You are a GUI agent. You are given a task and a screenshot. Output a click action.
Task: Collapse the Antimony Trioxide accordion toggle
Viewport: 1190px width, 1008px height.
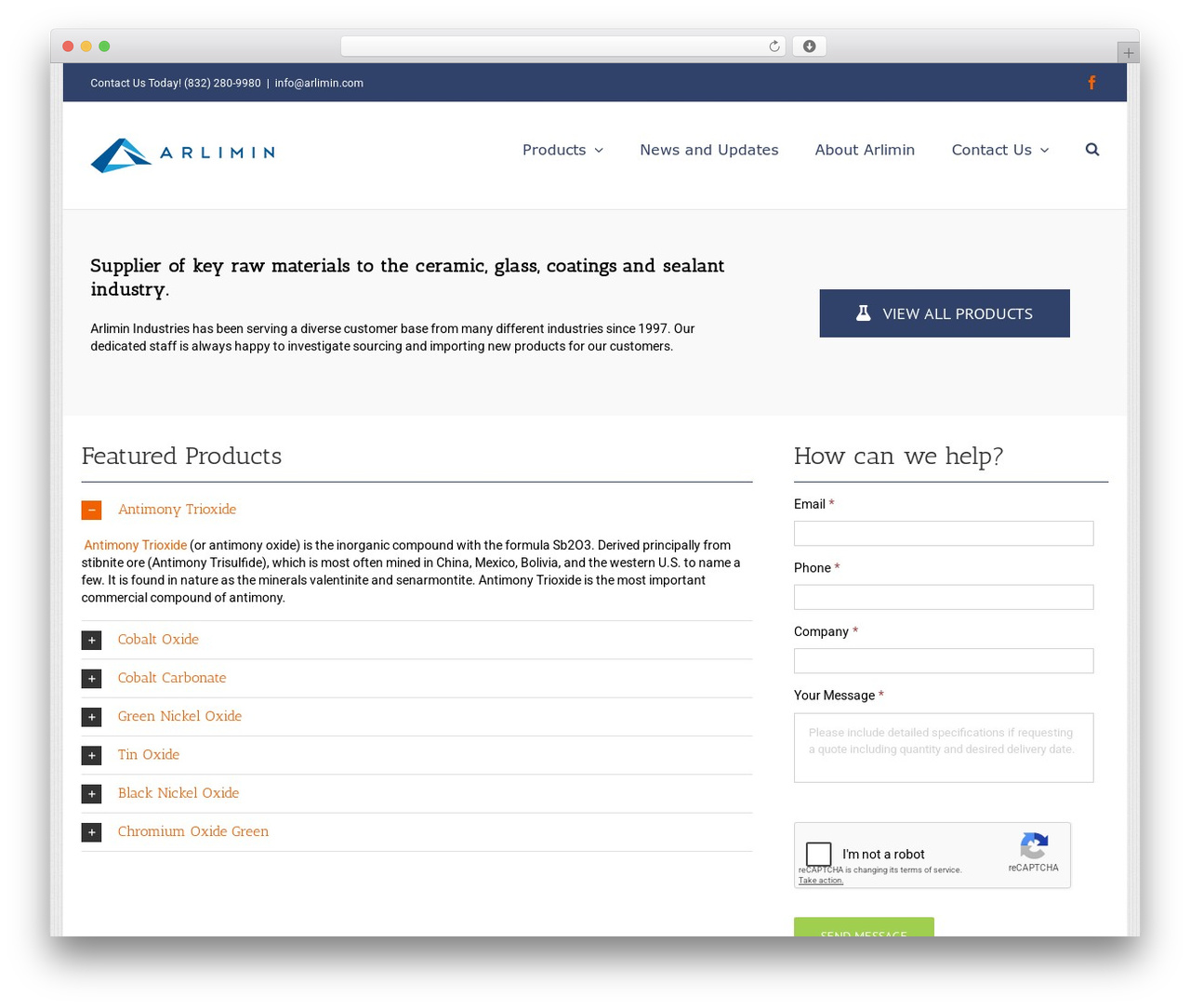point(91,510)
